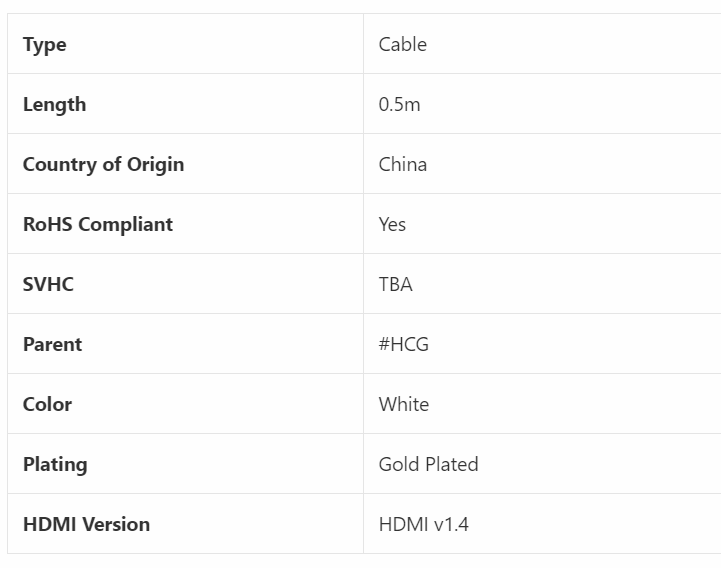Click the 'HDMI Version' row label
The width and height of the screenshot is (721, 568).
pyautogui.click(x=86, y=524)
